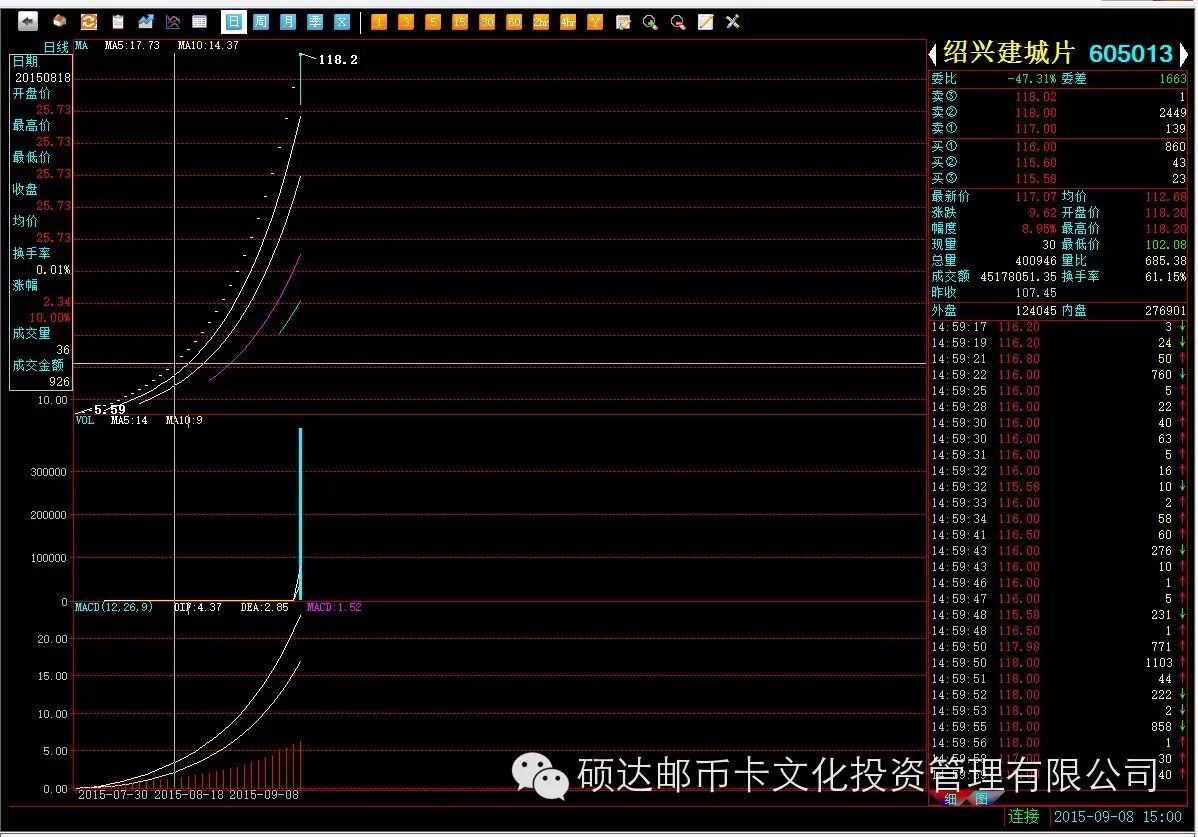Click 卖② ask price 118.00
This screenshot has width=1198, height=837.
coord(1035,113)
